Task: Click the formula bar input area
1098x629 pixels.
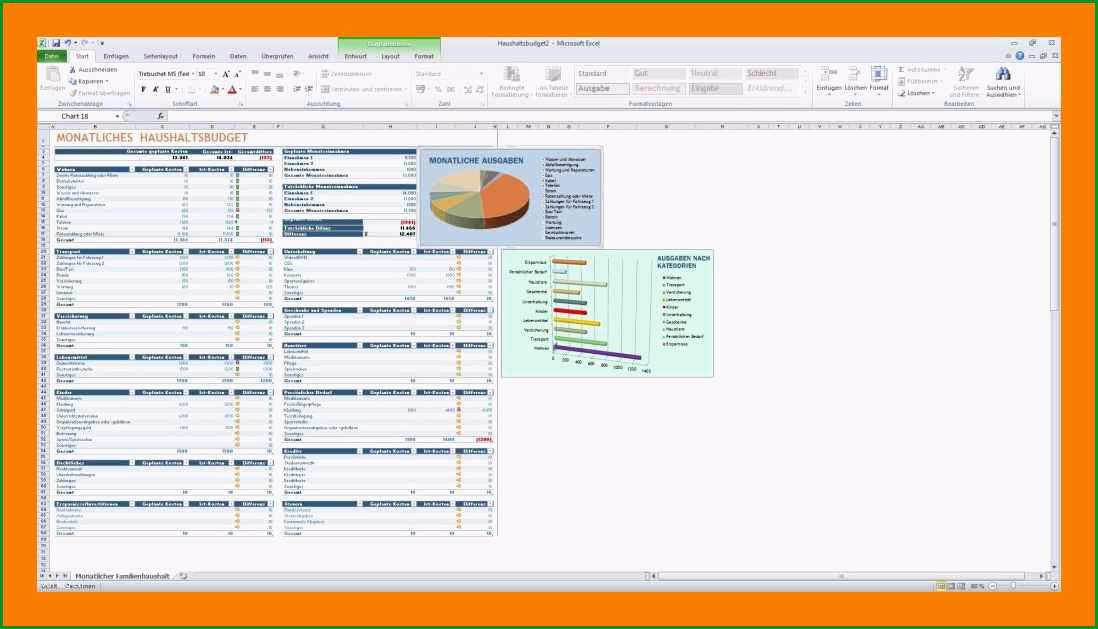Action: 609,116
